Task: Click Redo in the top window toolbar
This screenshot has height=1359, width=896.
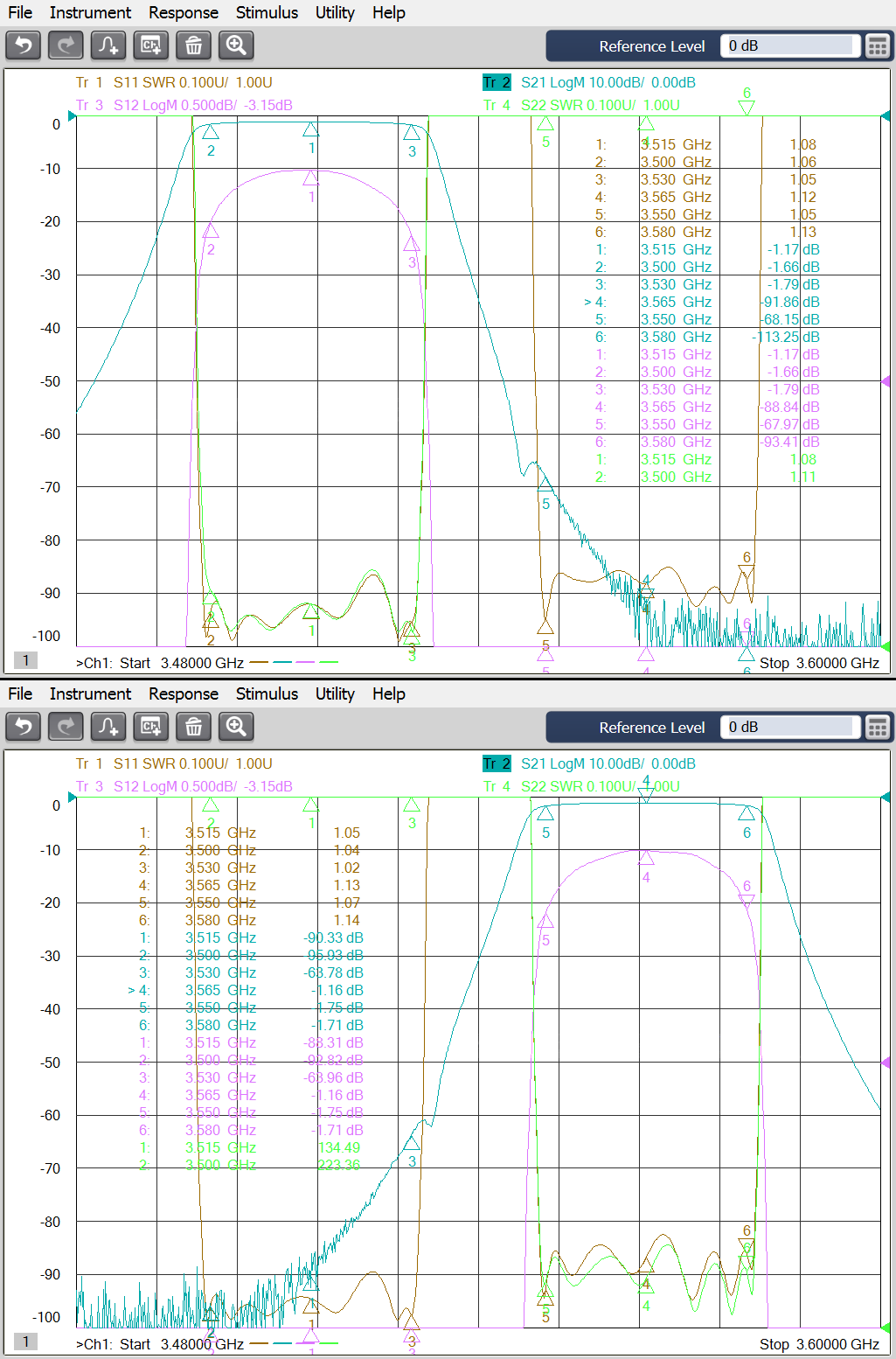Action: (66, 45)
